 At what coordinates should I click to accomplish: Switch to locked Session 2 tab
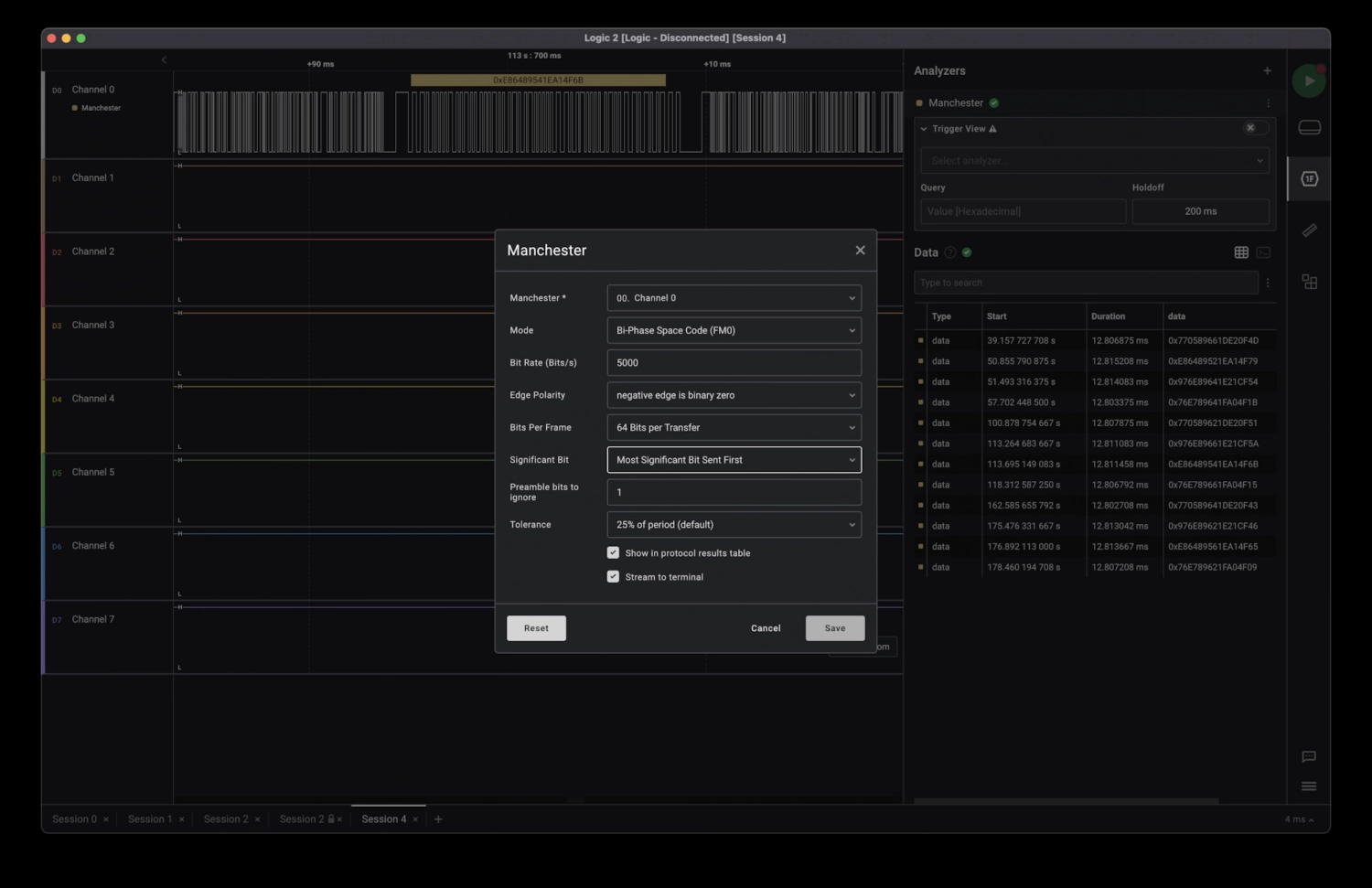(x=302, y=819)
